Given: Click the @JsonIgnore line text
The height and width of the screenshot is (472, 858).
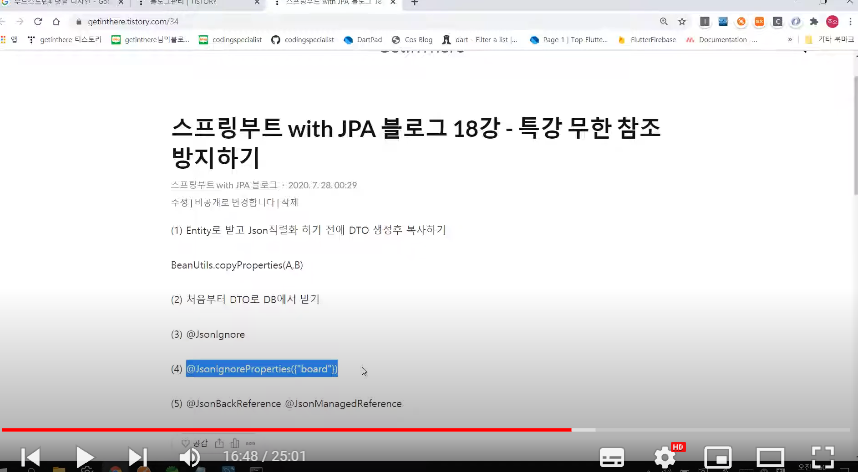Looking at the screenshot, I should pos(215,334).
